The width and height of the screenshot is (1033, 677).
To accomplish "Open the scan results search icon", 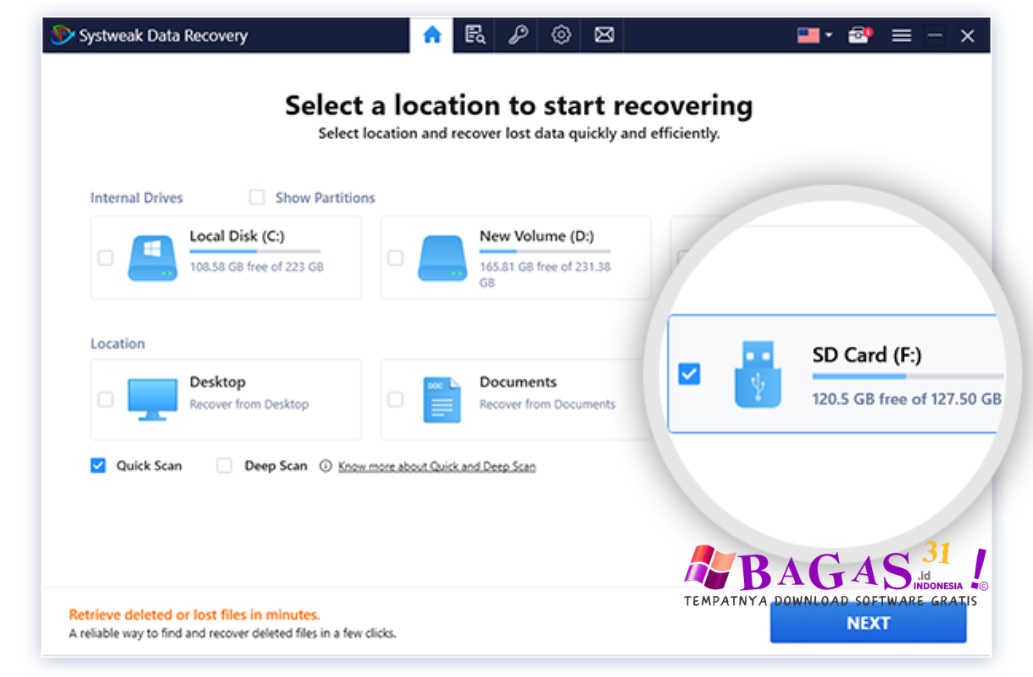I will pyautogui.click(x=475, y=35).
